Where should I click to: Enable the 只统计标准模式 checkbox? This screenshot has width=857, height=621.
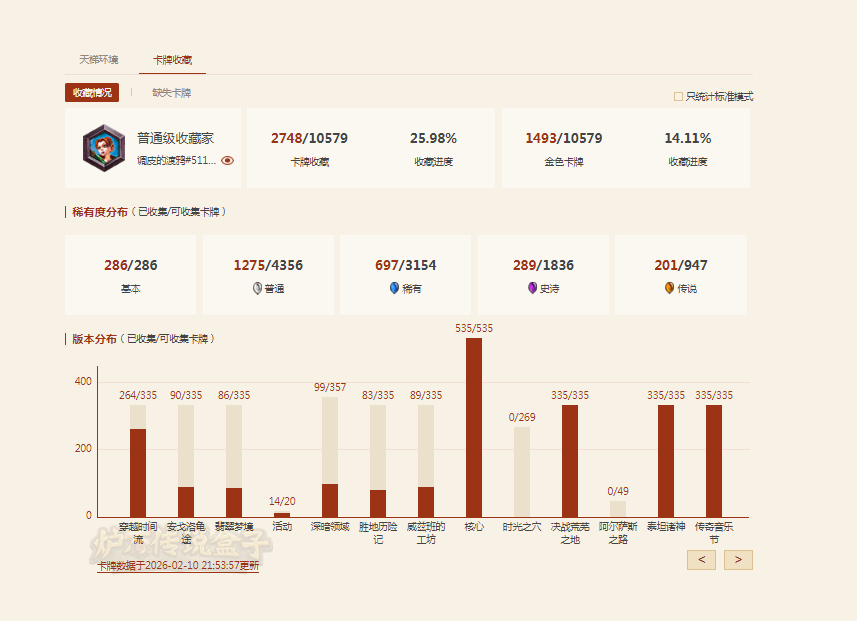coord(679,97)
